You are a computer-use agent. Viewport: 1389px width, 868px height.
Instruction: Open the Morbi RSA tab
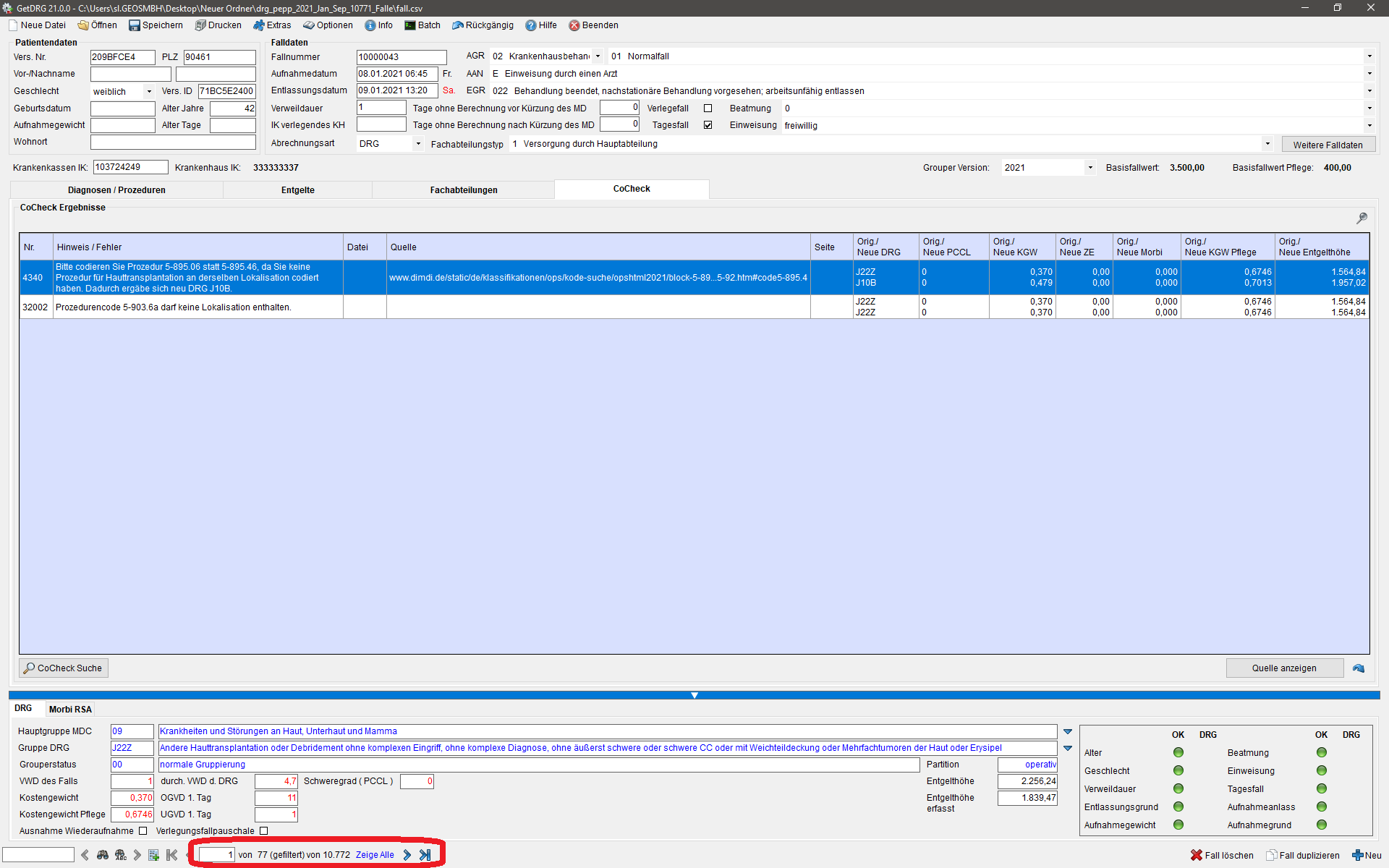click(70, 710)
